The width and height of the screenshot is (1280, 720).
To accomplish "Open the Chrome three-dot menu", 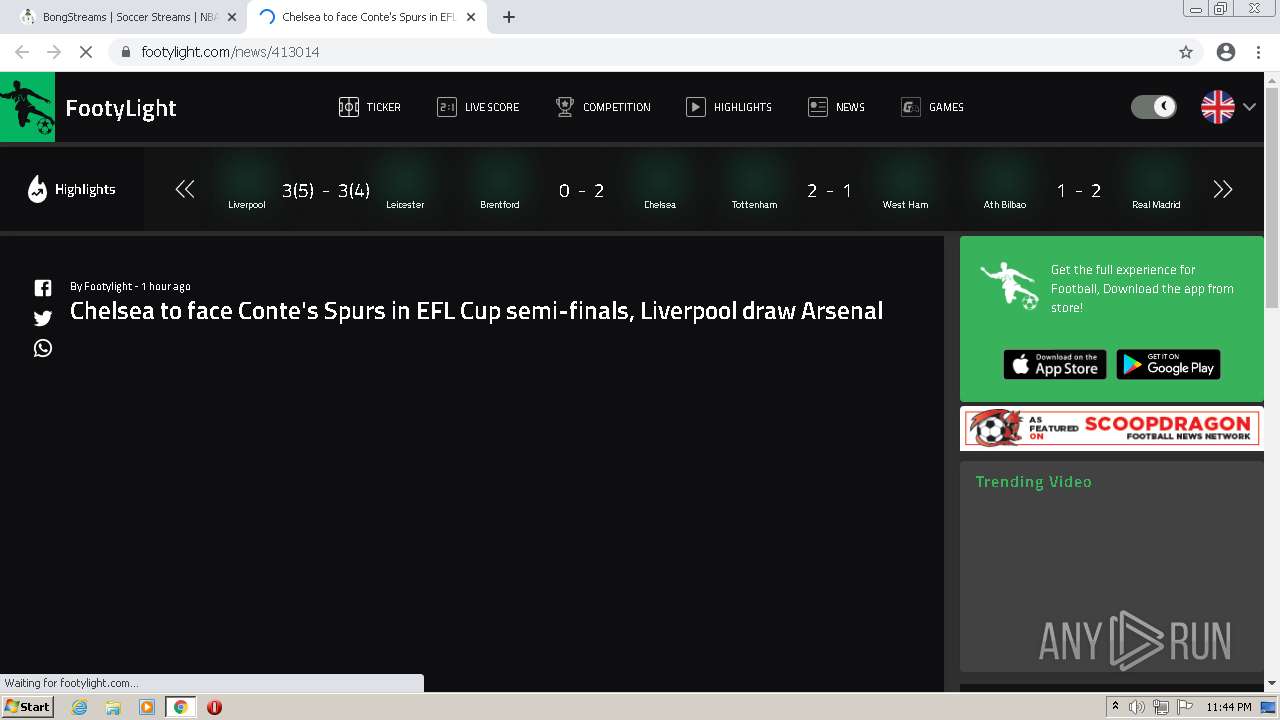I will click(x=1258, y=52).
